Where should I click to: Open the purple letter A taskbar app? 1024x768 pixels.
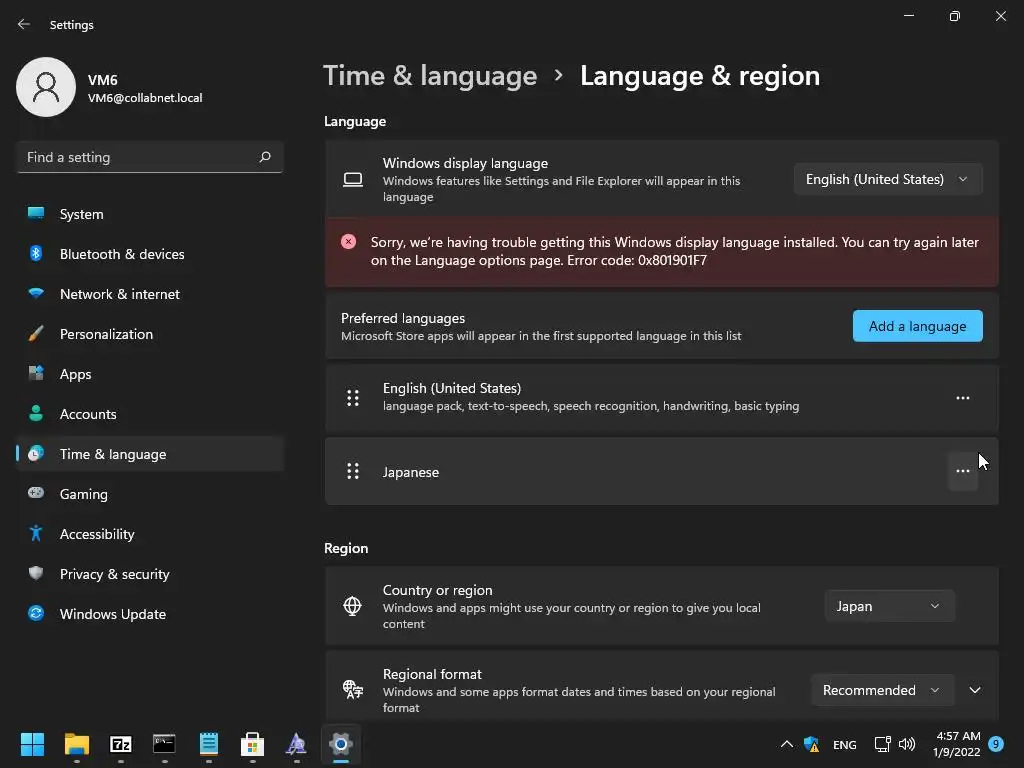tap(296, 744)
